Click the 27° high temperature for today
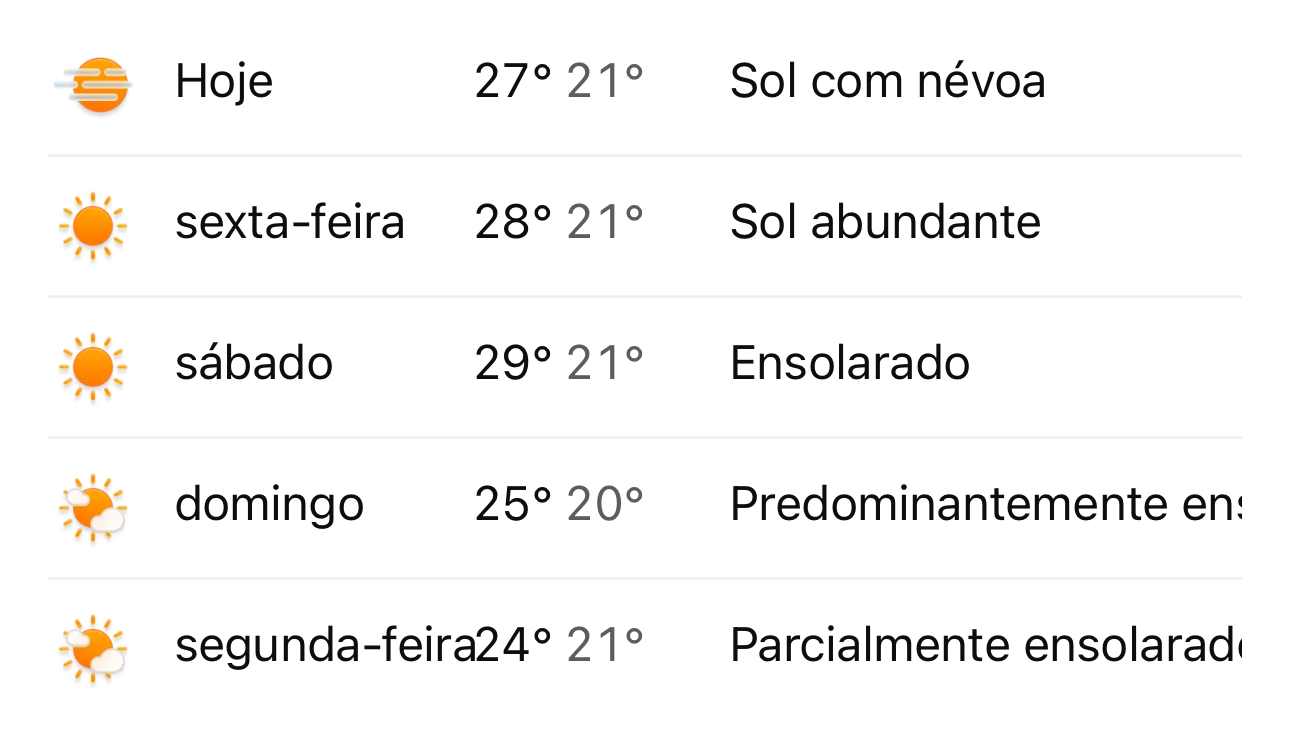This screenshot has width=1290, height=745. [x=514, y=81]
